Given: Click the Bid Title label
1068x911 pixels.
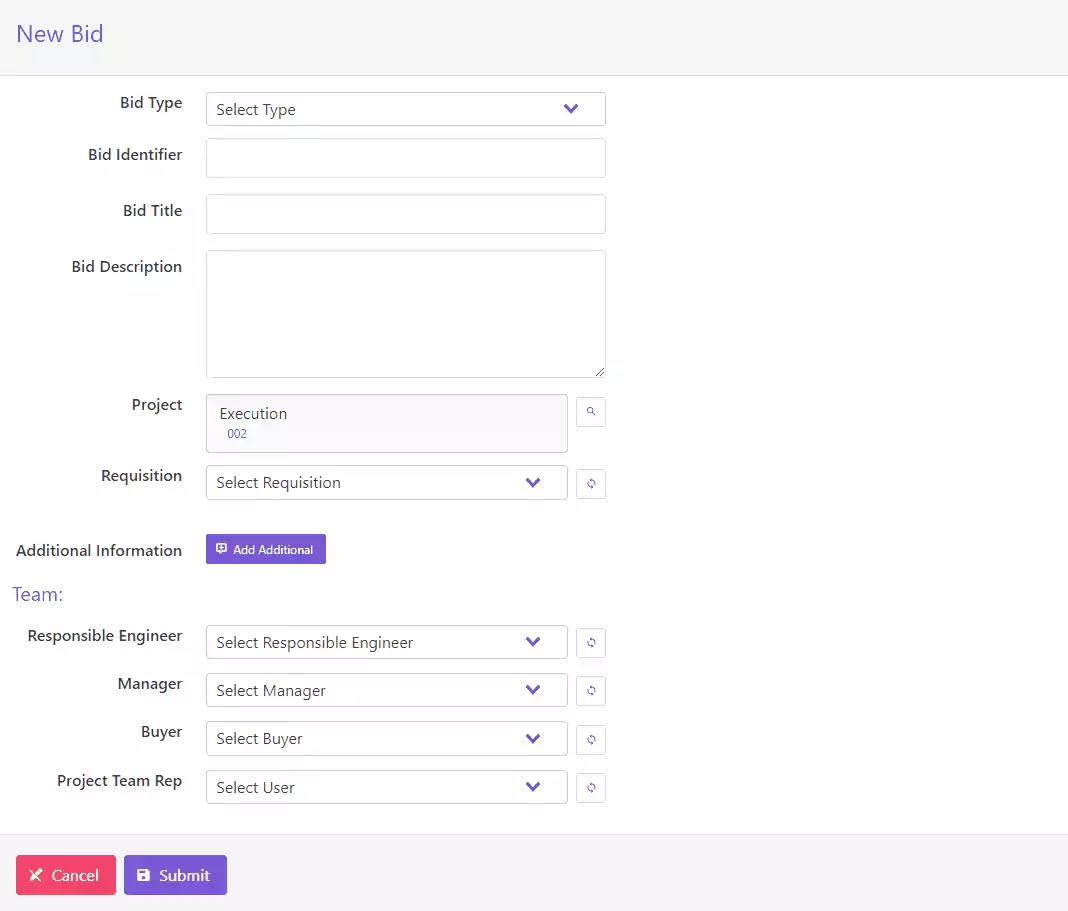Looking at the screenshot, I should tap(153, 211).
